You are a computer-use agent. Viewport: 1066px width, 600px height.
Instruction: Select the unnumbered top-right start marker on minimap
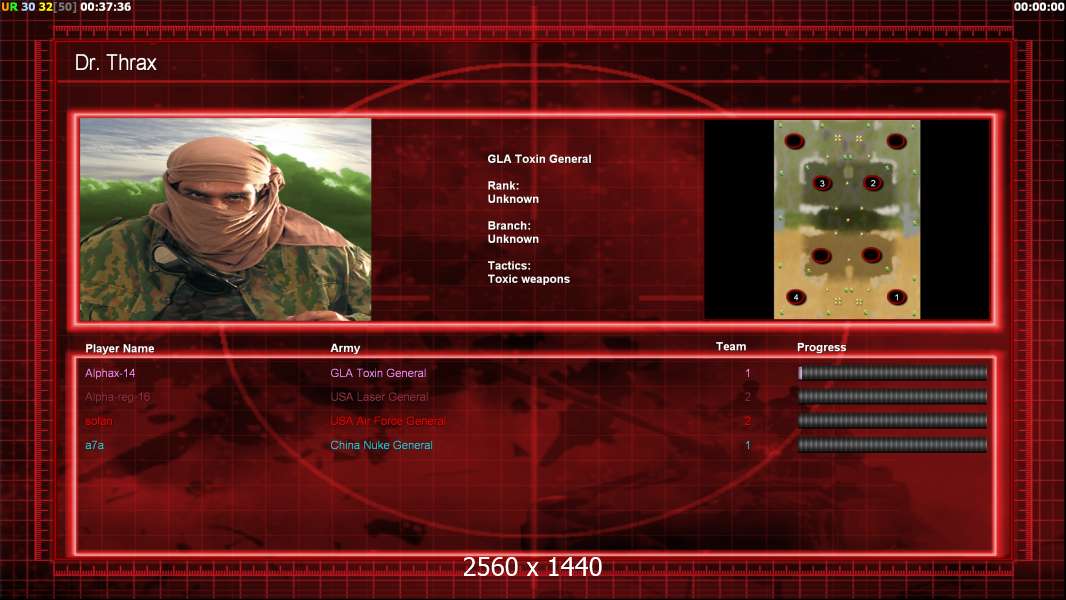(x=896, y=141)
